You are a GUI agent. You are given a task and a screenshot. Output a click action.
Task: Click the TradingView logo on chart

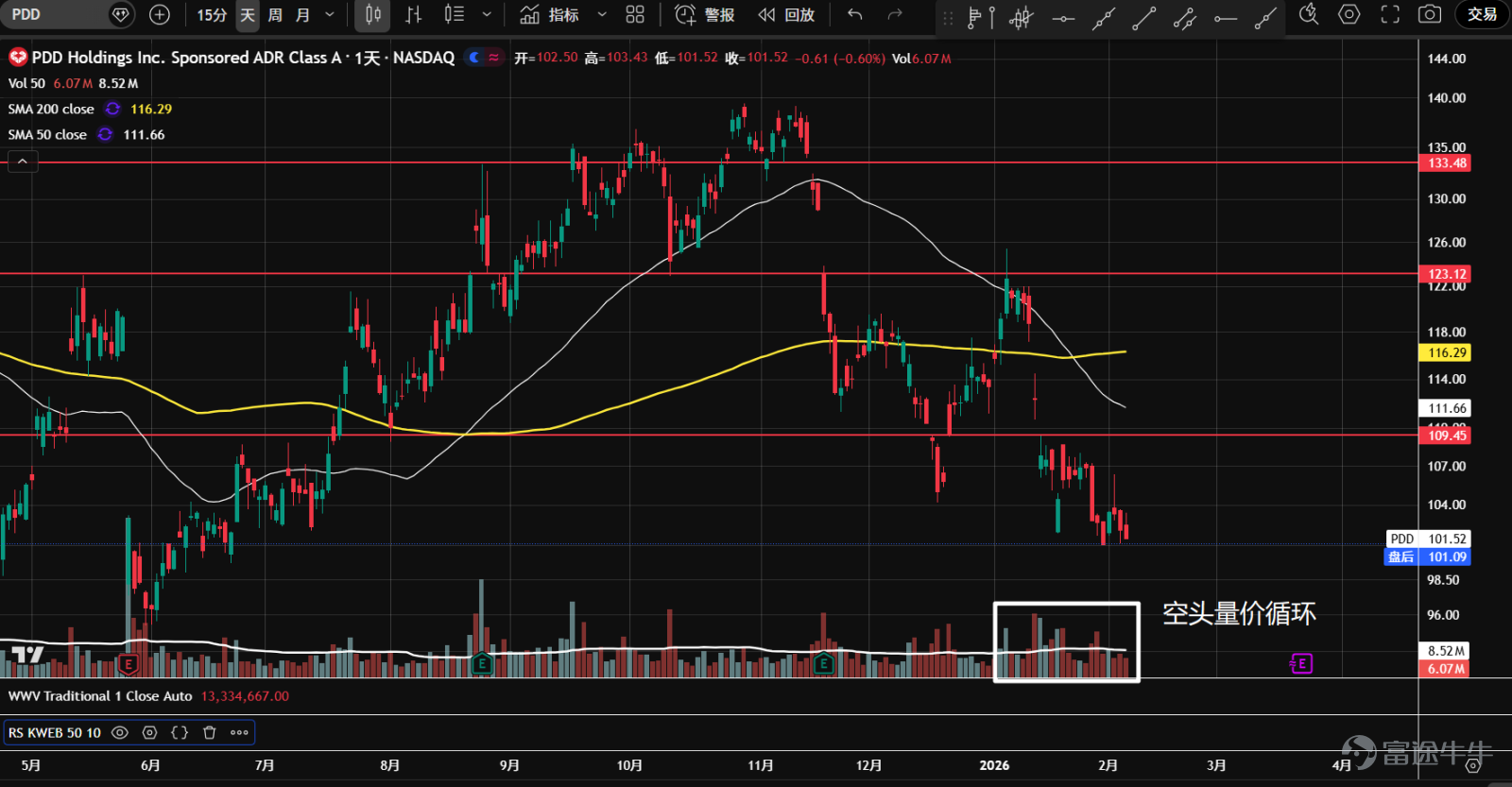click(27, 655)
